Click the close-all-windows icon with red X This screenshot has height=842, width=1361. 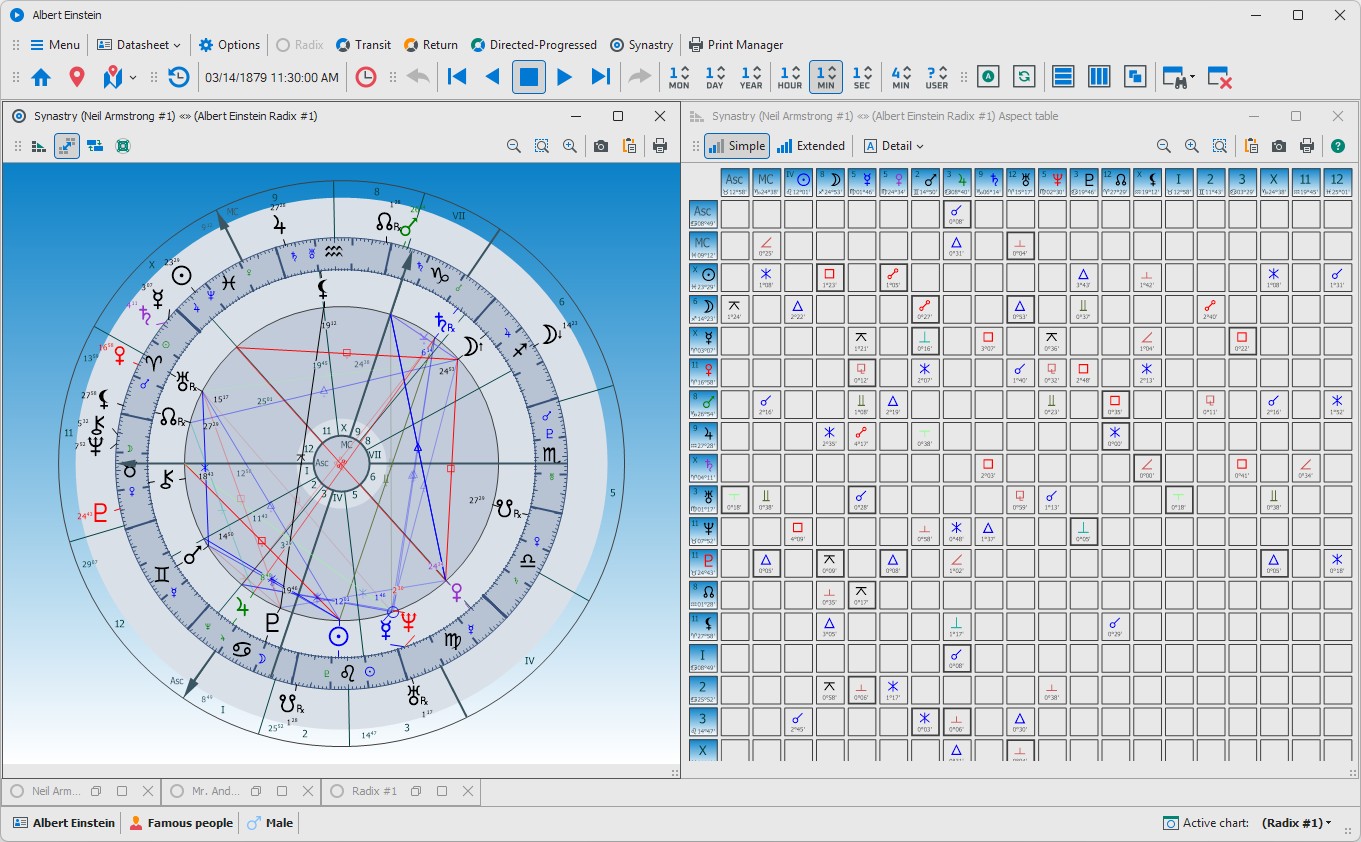pyautogui.click(x=1219, y=77)
